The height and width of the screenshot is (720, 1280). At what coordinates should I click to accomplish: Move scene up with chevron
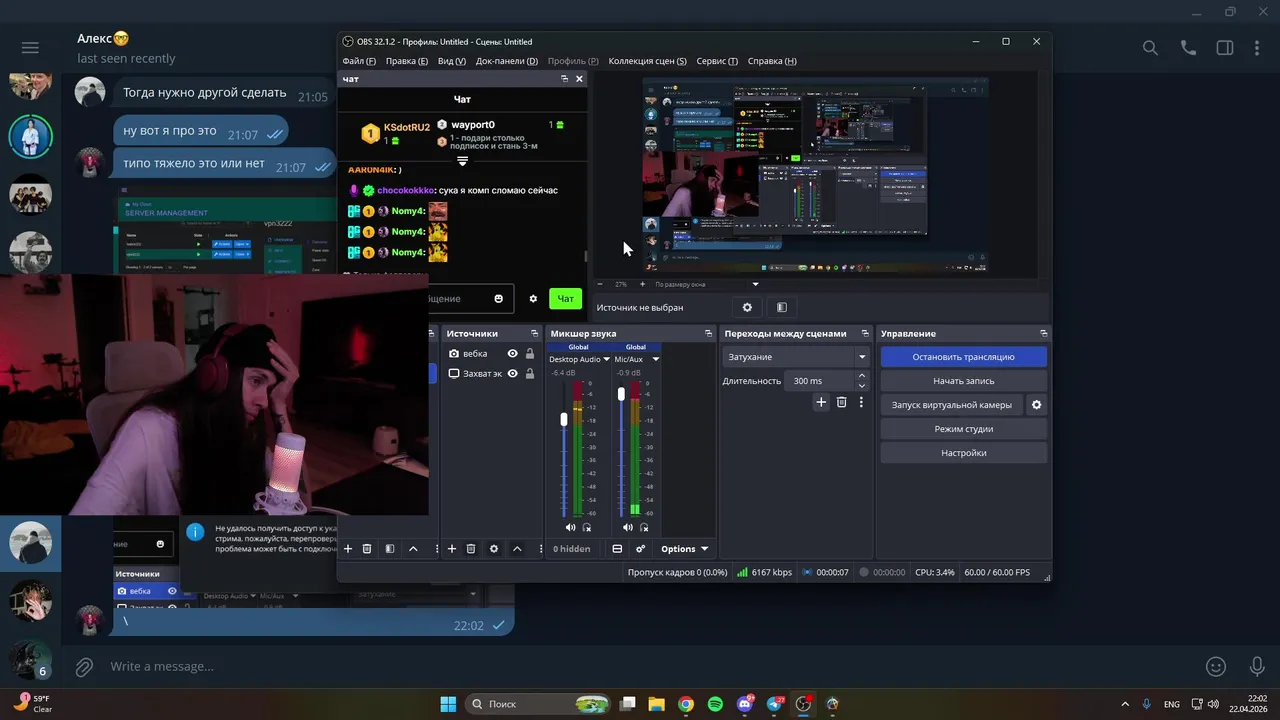pos(413,549)
